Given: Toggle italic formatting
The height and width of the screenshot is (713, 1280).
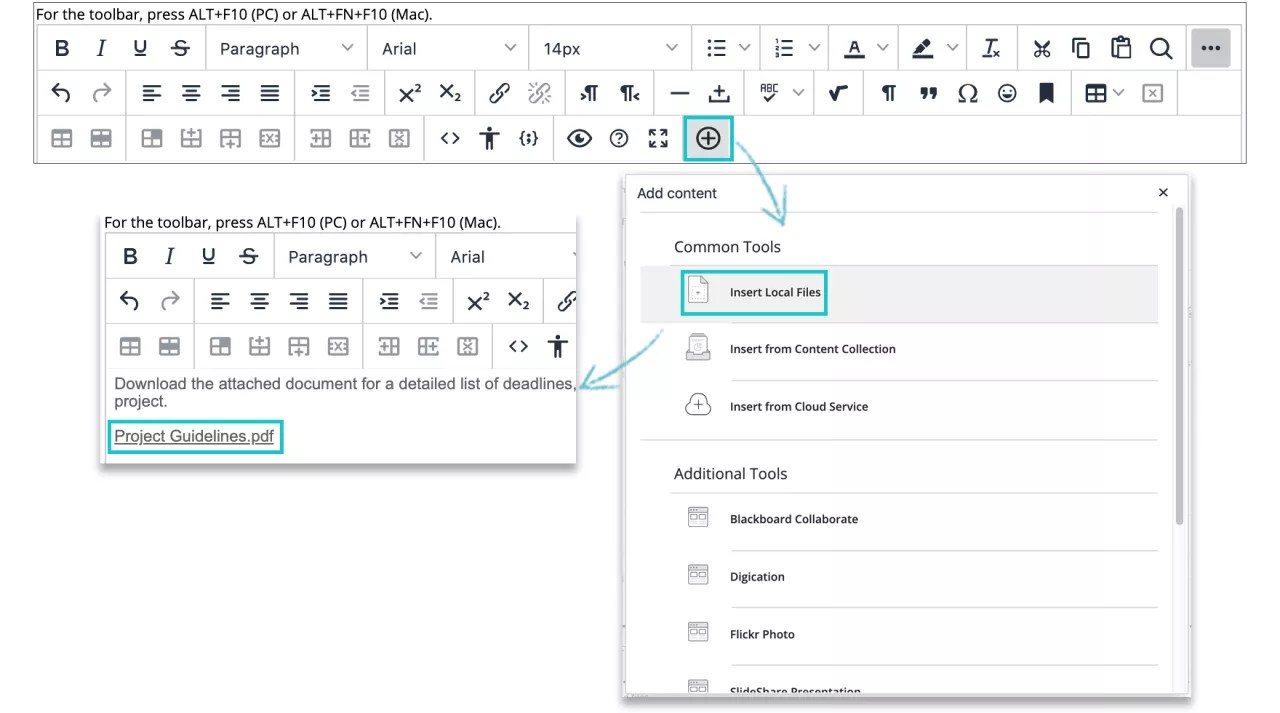Looking at the screenshot, I should pyautogui.click(x=100, y=47).
